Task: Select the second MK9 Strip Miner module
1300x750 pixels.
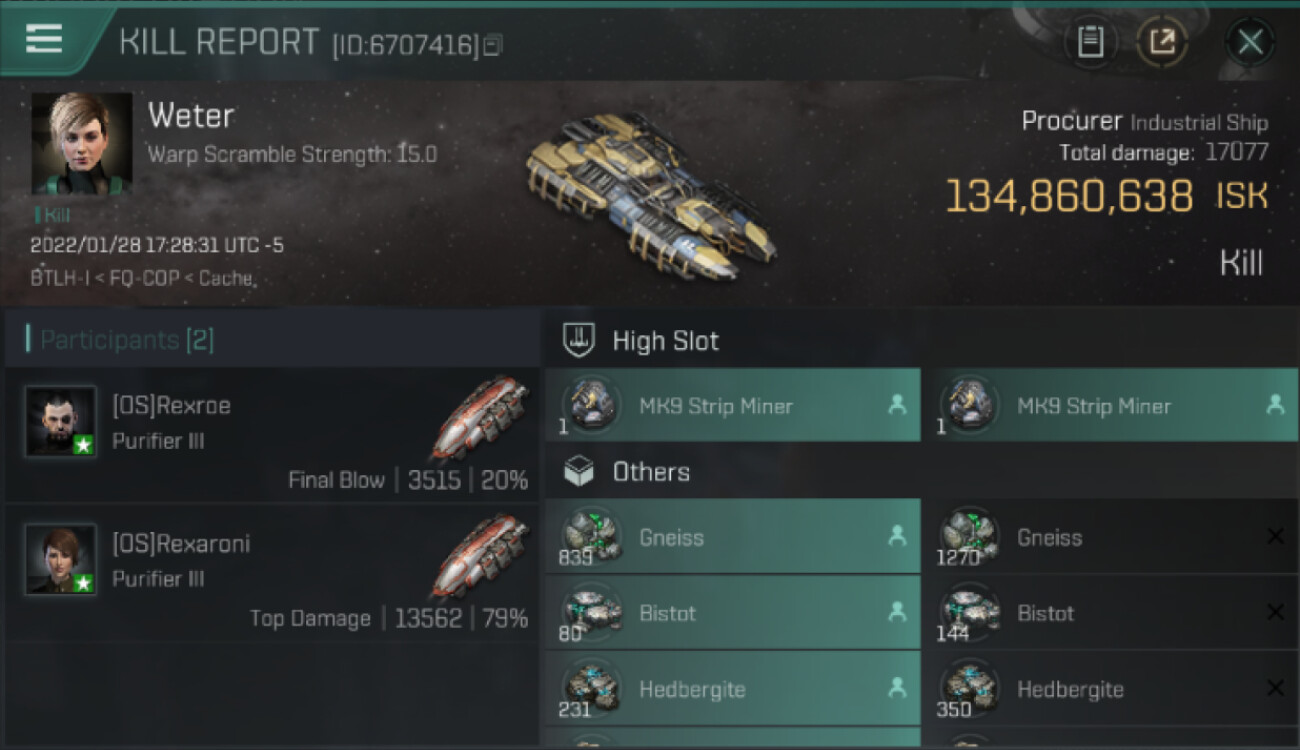Action: 1110,405
